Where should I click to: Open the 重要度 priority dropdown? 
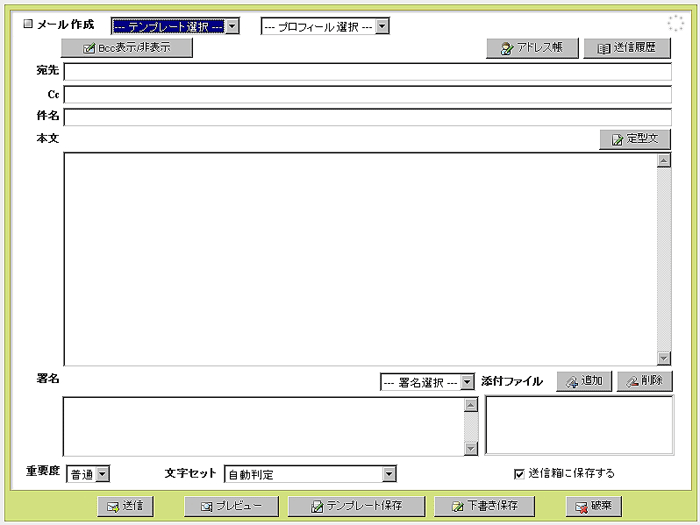(x=88, y=474)
